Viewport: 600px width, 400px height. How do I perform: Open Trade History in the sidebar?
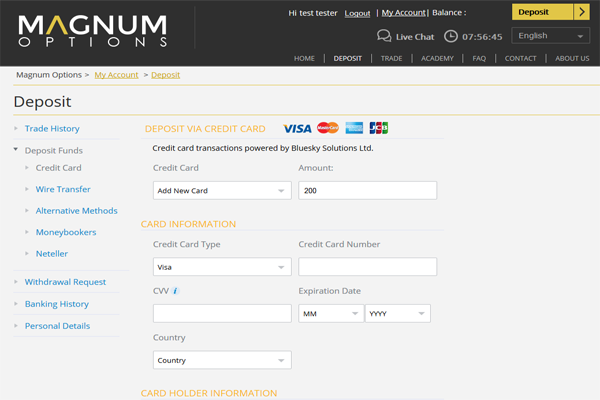(x=52, y=129)
